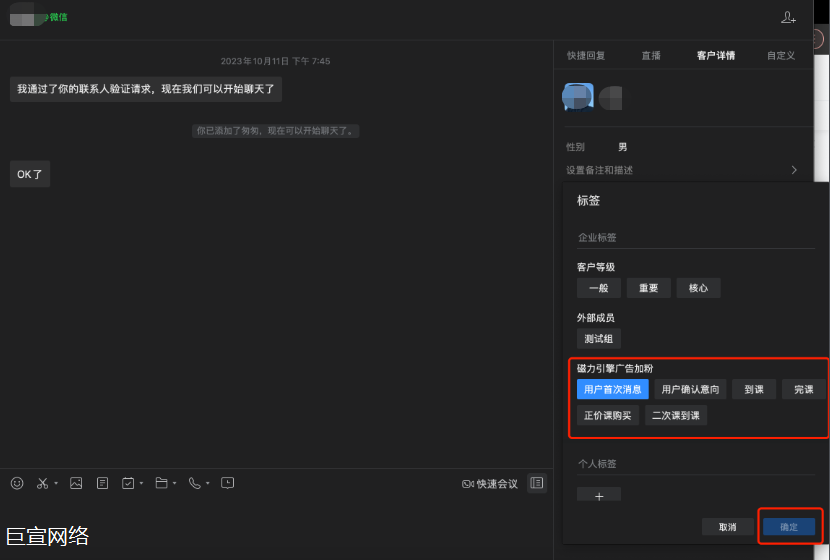Toggle the 完课 tag
Image resolution: width=830 pixels, height=560 pixels.
click(x=804, y=390)
